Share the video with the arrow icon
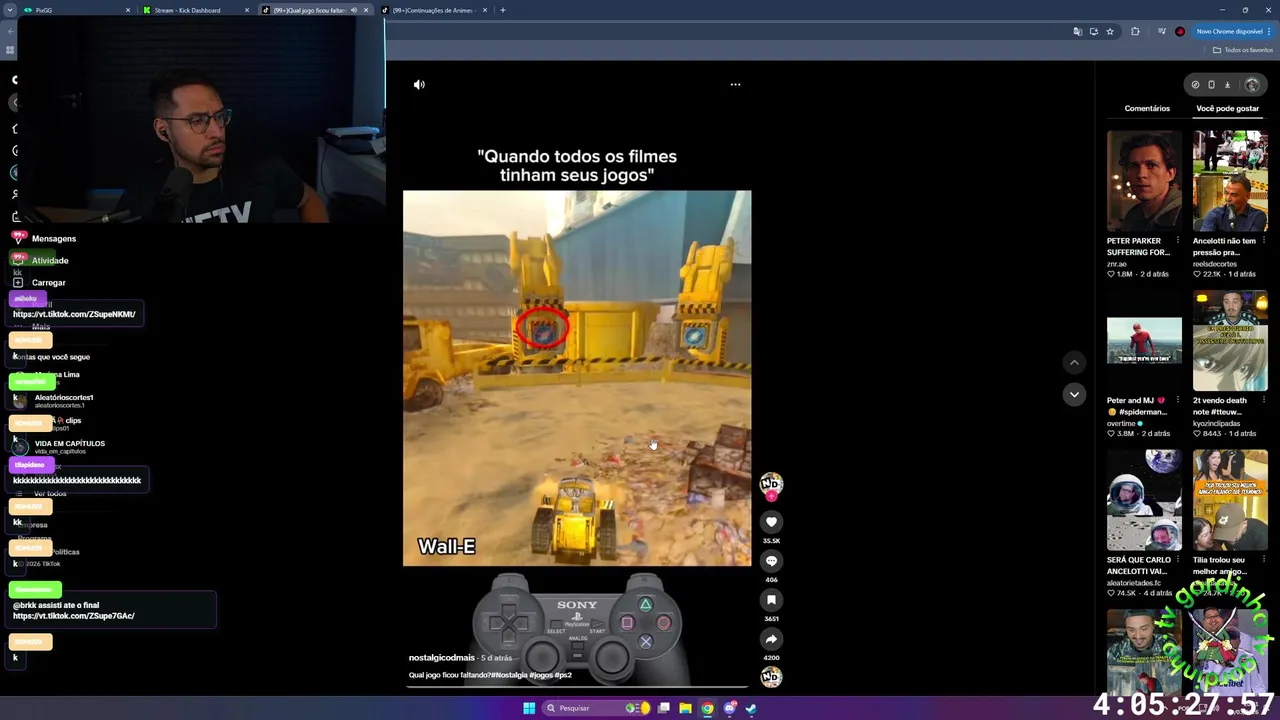The height and width of the screenshot is (720, 1280). [771, 639]
